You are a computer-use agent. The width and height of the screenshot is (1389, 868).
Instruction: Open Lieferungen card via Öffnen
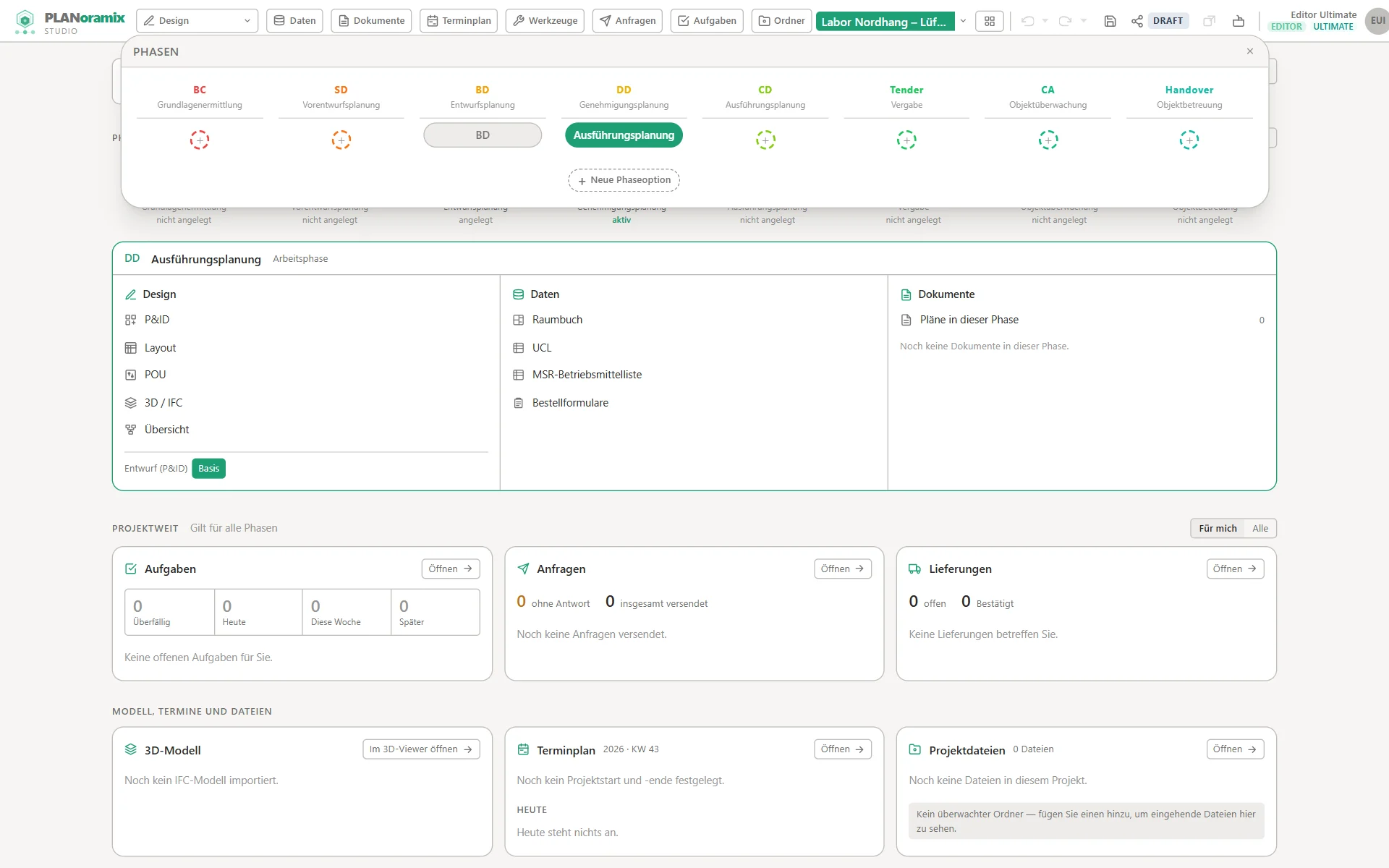(x=1235, y=569)
